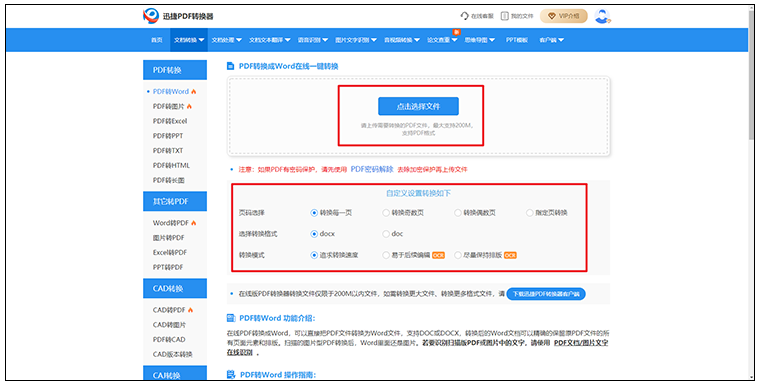Select CAD转PDF in sidebar
This screenshot has width=762, height=383.
(169, 310)
